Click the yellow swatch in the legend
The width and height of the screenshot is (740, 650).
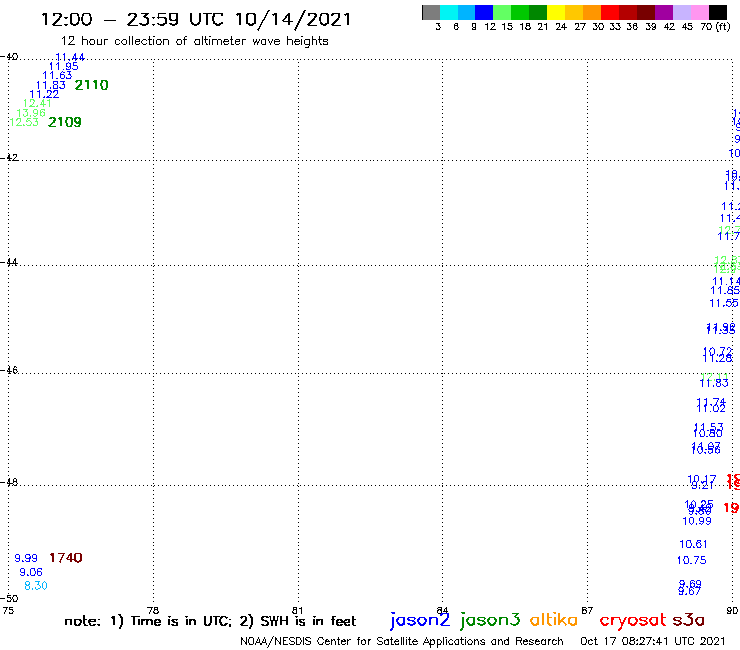tap(556, 12)
